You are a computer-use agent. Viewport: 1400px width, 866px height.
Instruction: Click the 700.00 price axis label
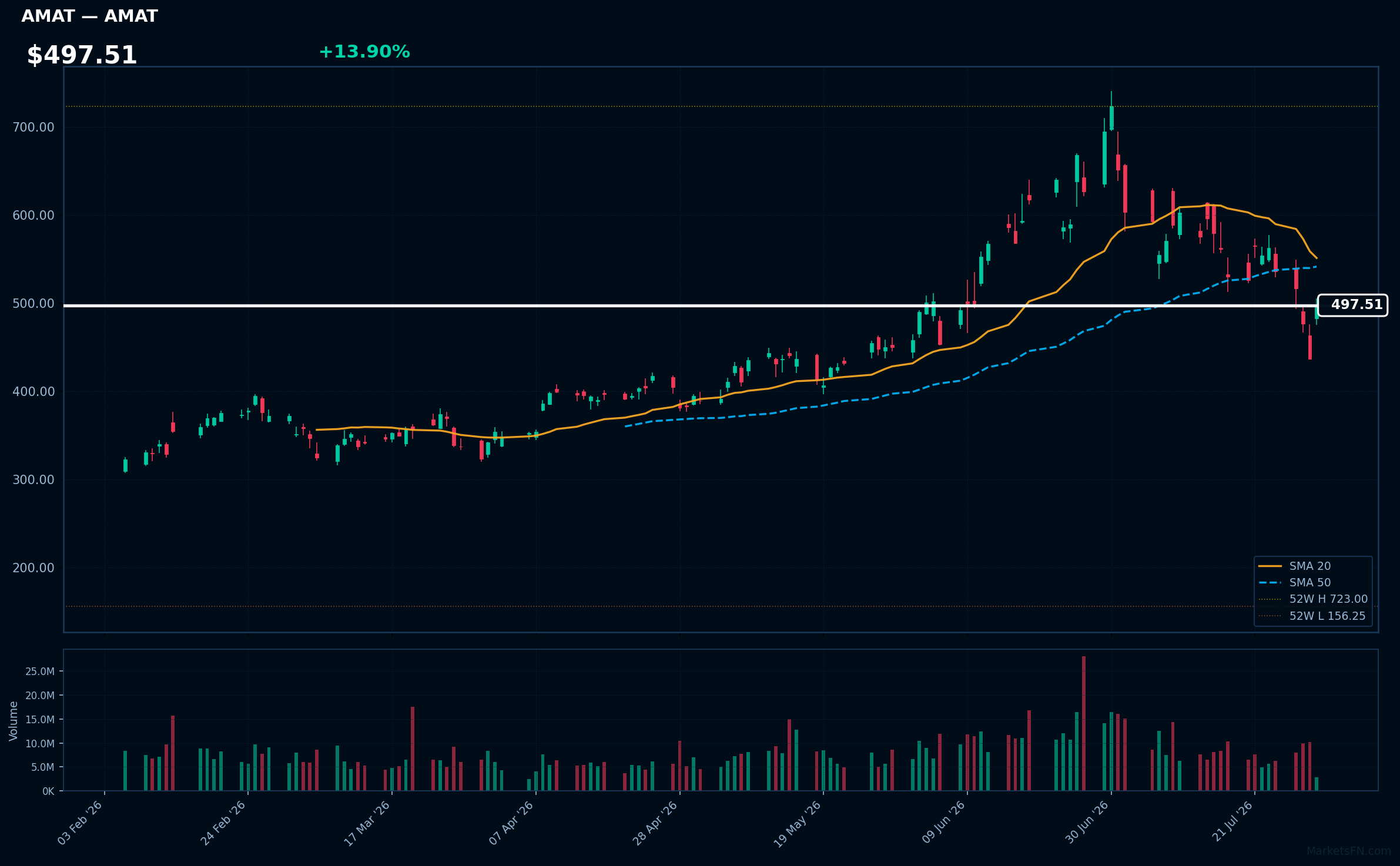point(34,127)
